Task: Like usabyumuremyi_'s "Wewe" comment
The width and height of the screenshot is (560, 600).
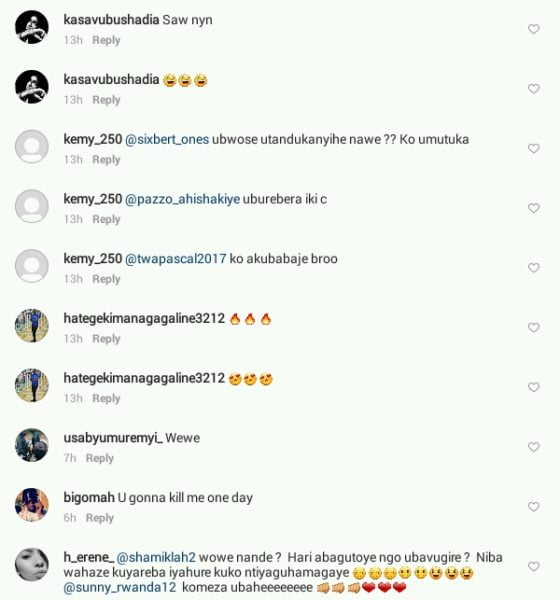Action: coord(534,447)
